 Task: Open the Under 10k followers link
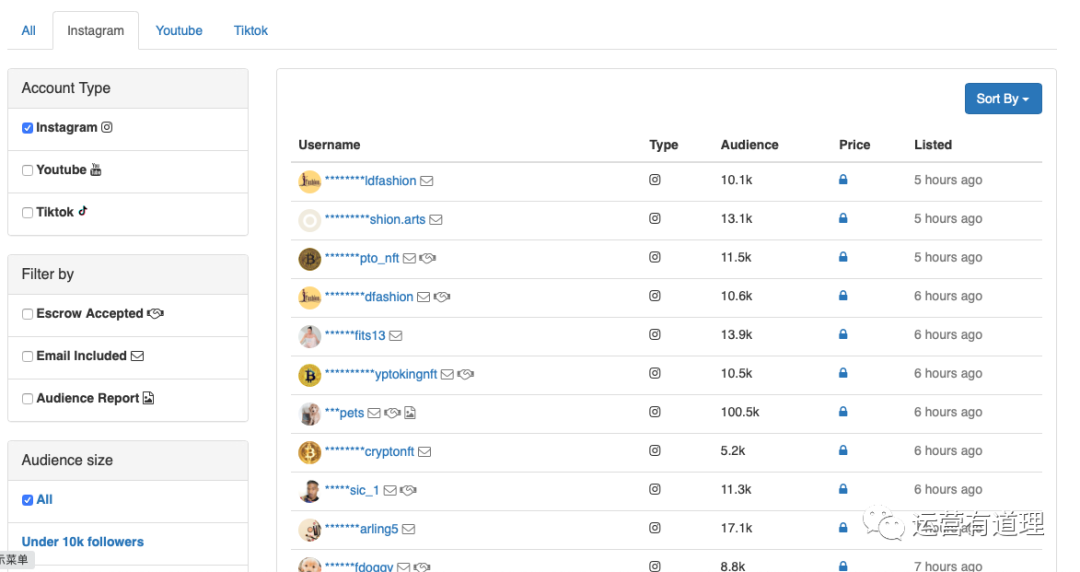[x=82, y=542]
